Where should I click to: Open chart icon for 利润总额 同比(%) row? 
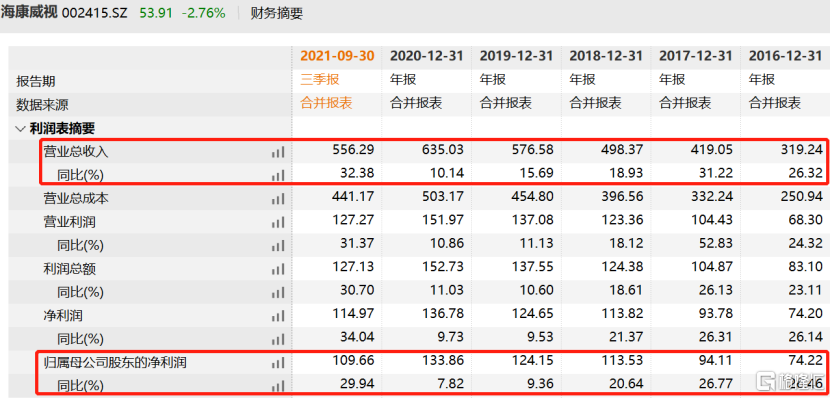tap(278, 293)
